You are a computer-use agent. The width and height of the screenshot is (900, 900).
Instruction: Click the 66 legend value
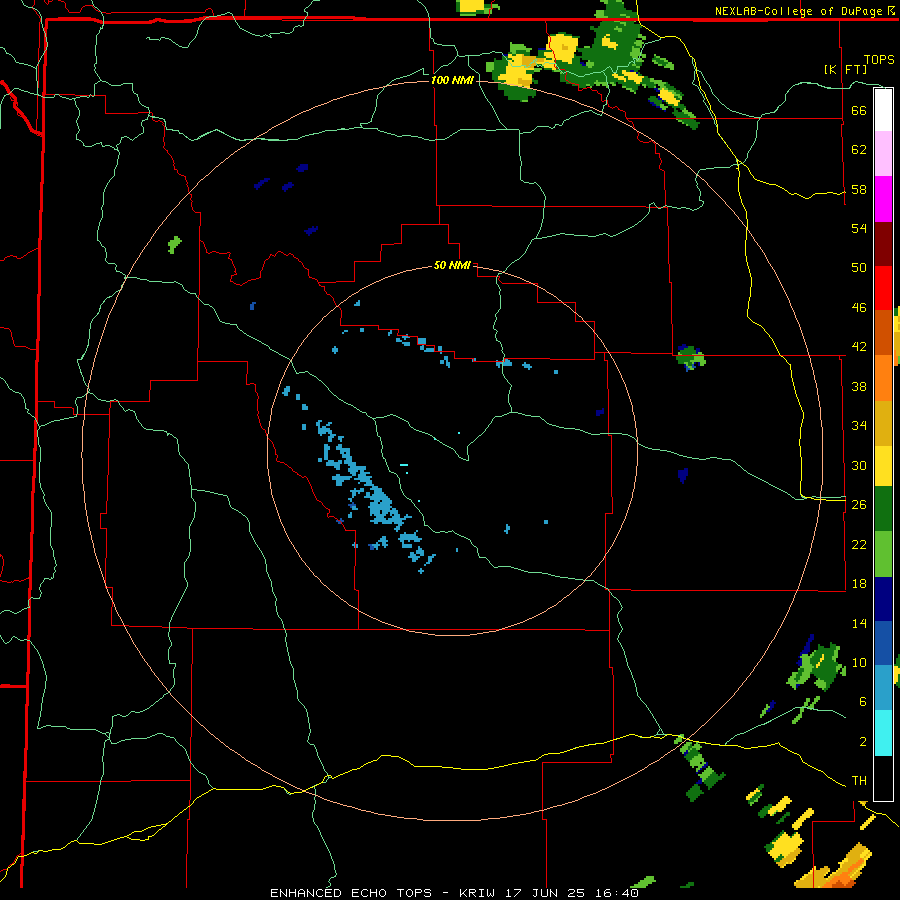(x=859, y=110)
